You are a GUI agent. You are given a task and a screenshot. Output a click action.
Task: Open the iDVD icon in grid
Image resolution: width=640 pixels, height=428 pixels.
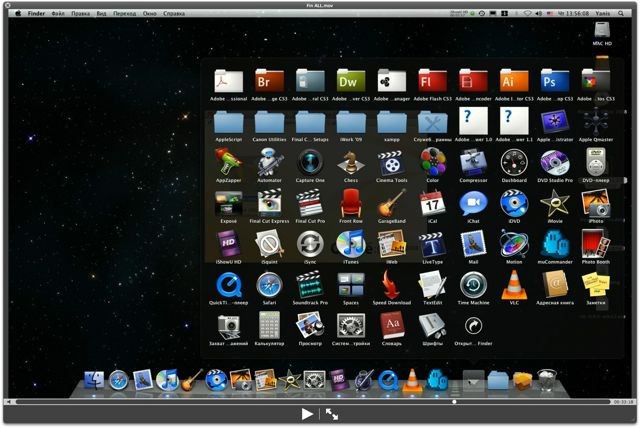(x=514, y=203)
